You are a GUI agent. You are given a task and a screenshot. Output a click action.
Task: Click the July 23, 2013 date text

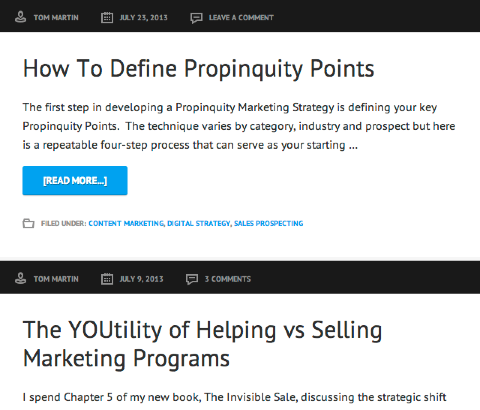(x=143, y=18)
